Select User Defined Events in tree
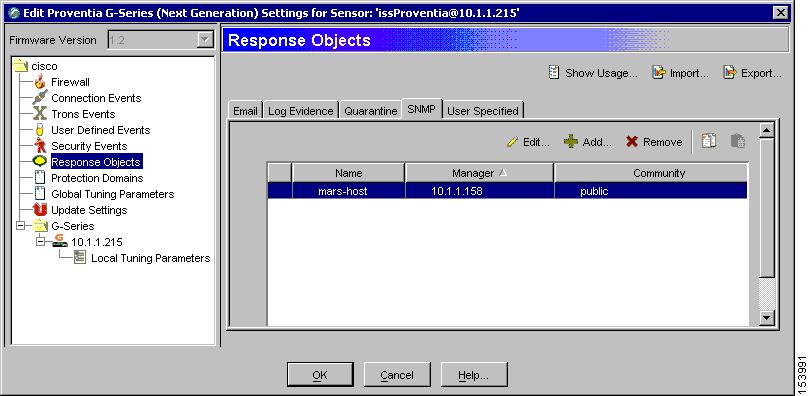The image size is (809, 396). pyautogui.click(x=101, y=130)
